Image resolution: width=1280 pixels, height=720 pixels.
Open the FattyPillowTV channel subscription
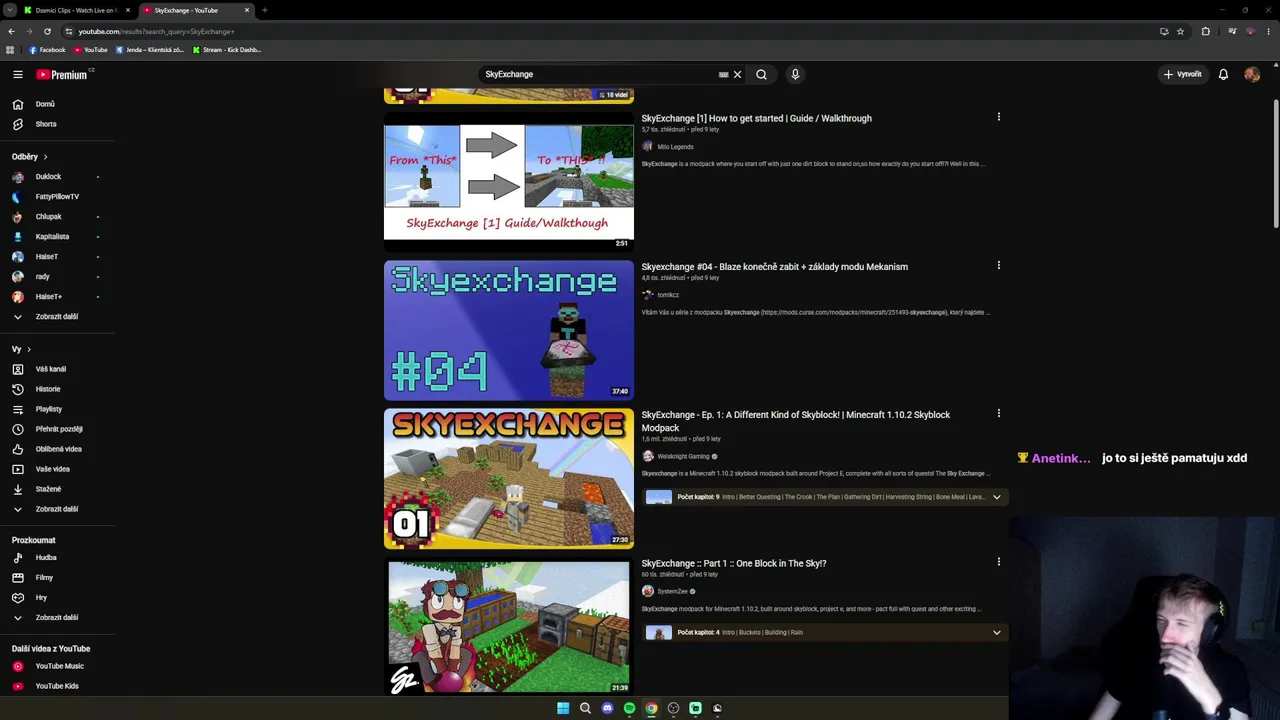pyautogui.click(x=58, y=197)
